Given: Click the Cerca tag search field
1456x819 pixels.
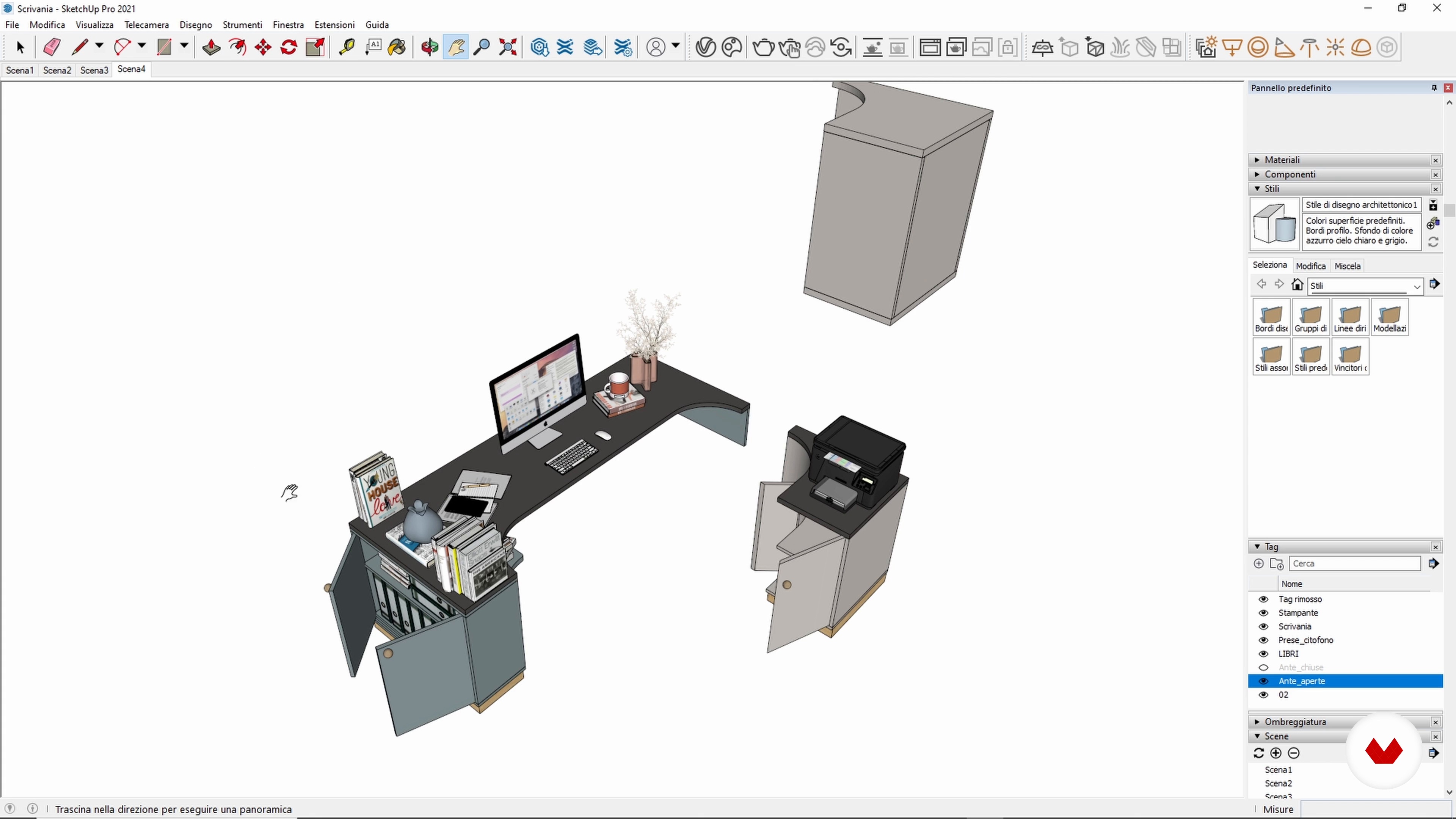Looking at the screenshot, I should 1354,563.
